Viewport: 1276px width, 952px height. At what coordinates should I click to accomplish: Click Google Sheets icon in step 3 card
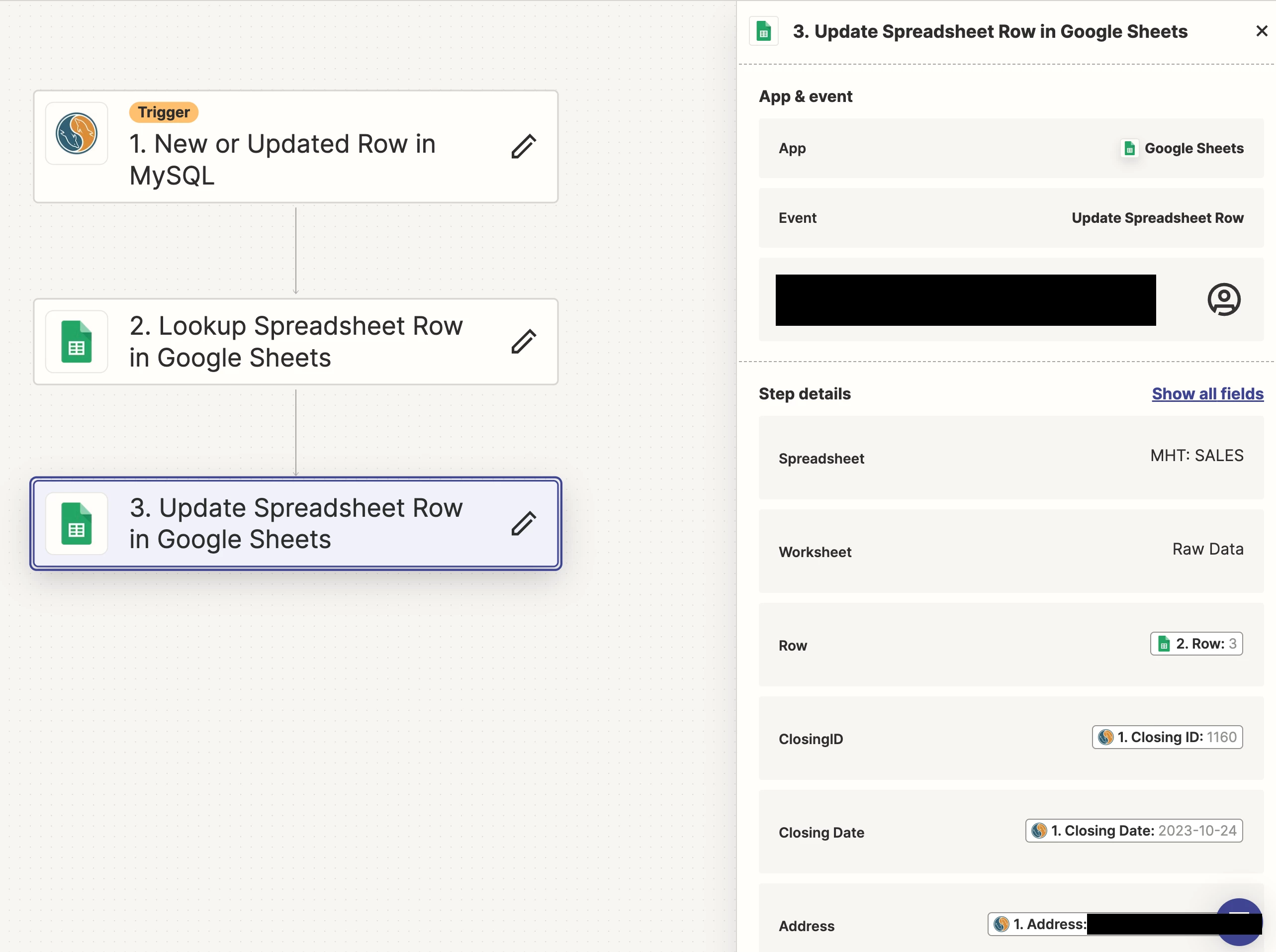point(77,523)
